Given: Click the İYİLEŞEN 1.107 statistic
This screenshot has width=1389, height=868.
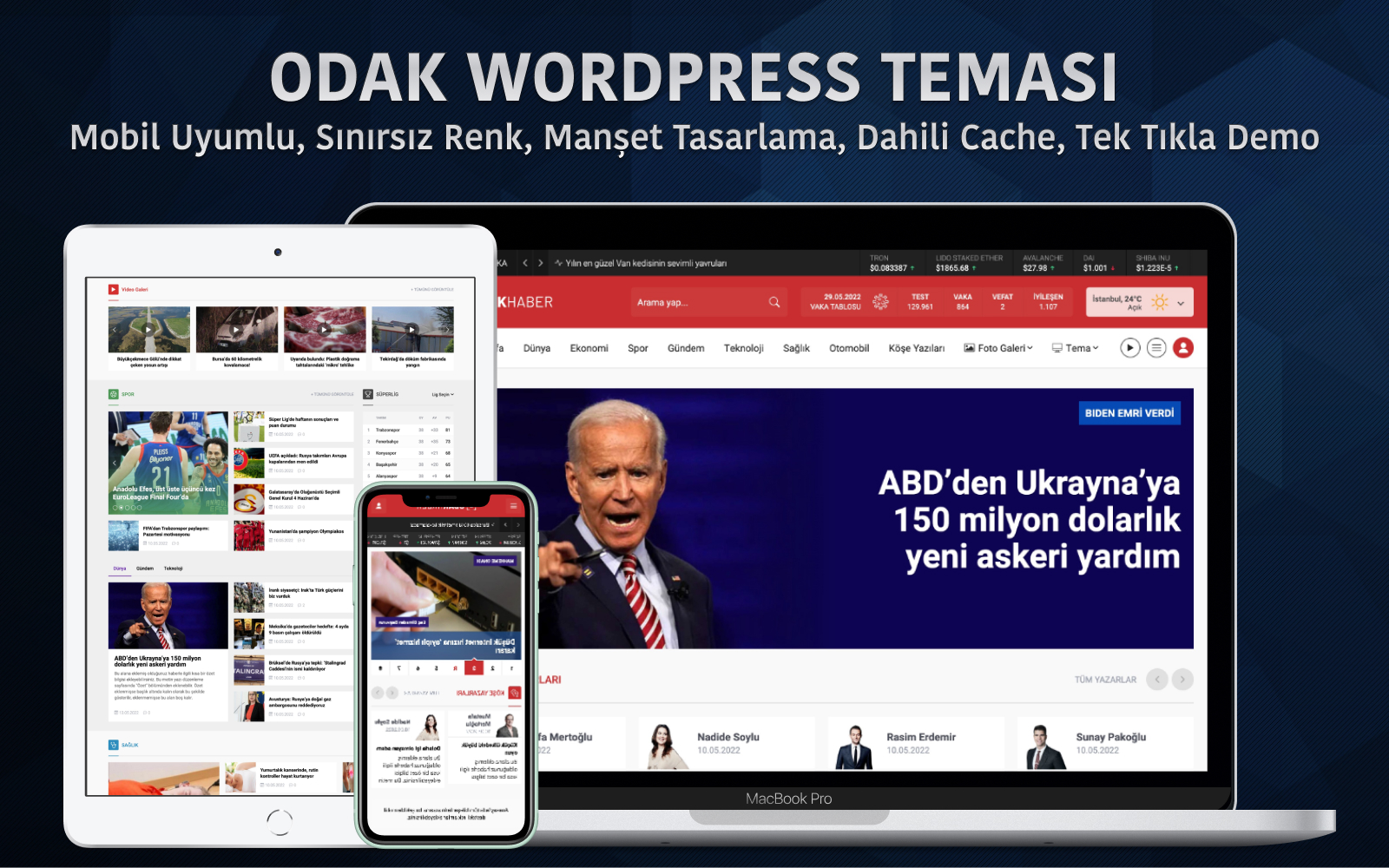Looking at the screenshot, I should [x=1048, y=301].
